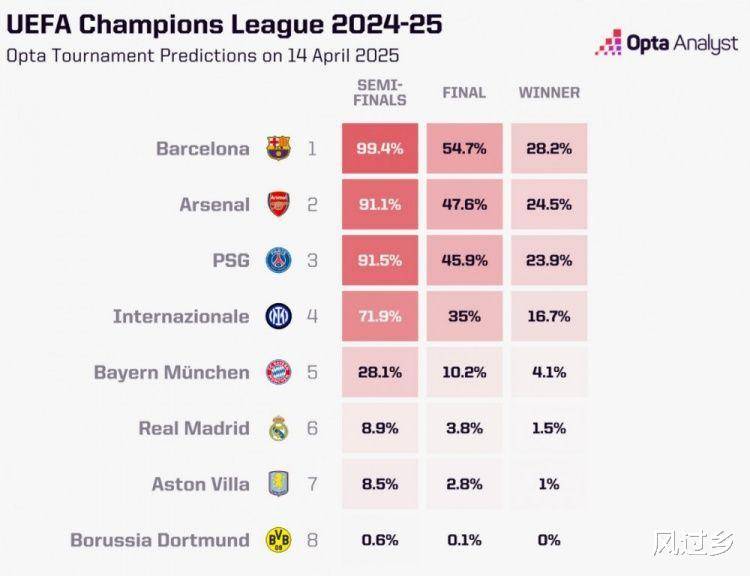Click the Bayern München club crest

(x=278, y=373)
